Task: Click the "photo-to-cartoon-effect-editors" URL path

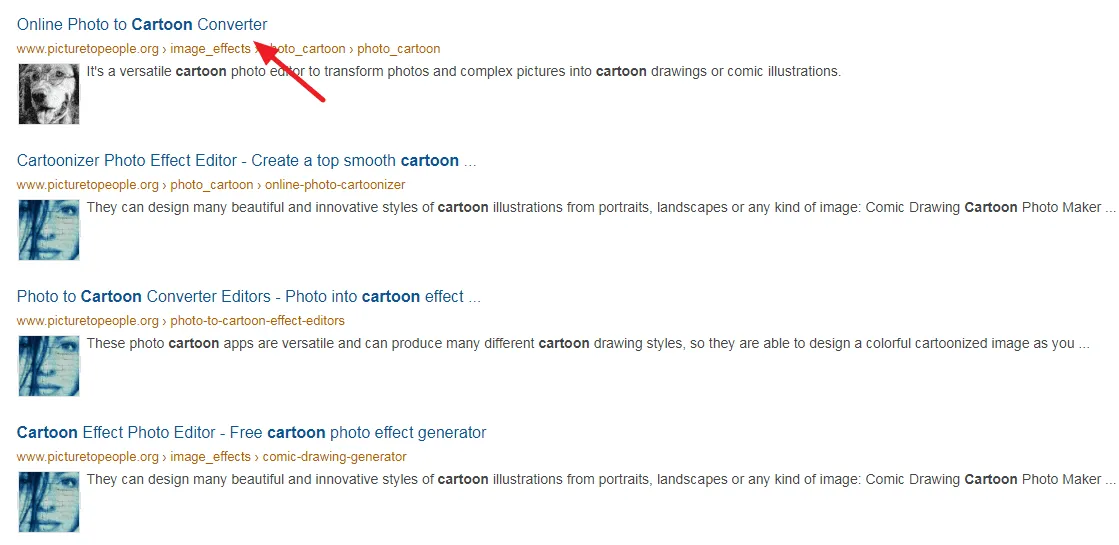Action: pos(257,320)
